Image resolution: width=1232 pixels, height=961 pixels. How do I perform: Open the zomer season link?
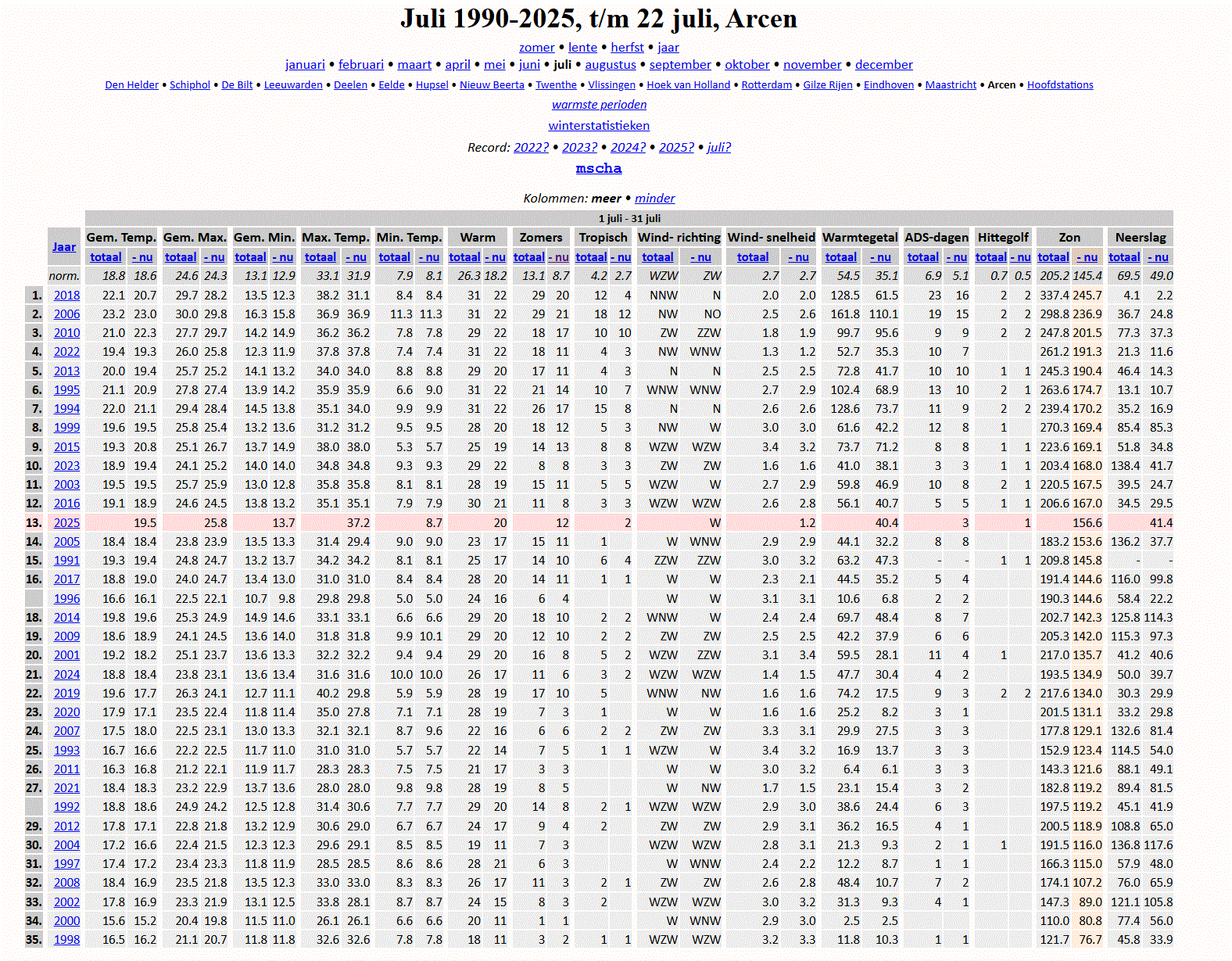pyautogui.click(x=536, y=48)
